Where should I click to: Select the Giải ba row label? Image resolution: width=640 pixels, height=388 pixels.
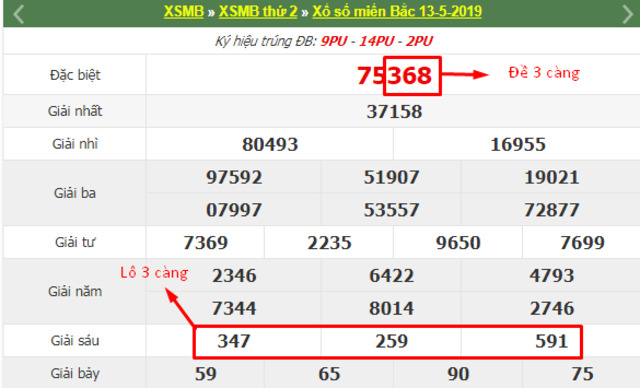tap(75, 193)
